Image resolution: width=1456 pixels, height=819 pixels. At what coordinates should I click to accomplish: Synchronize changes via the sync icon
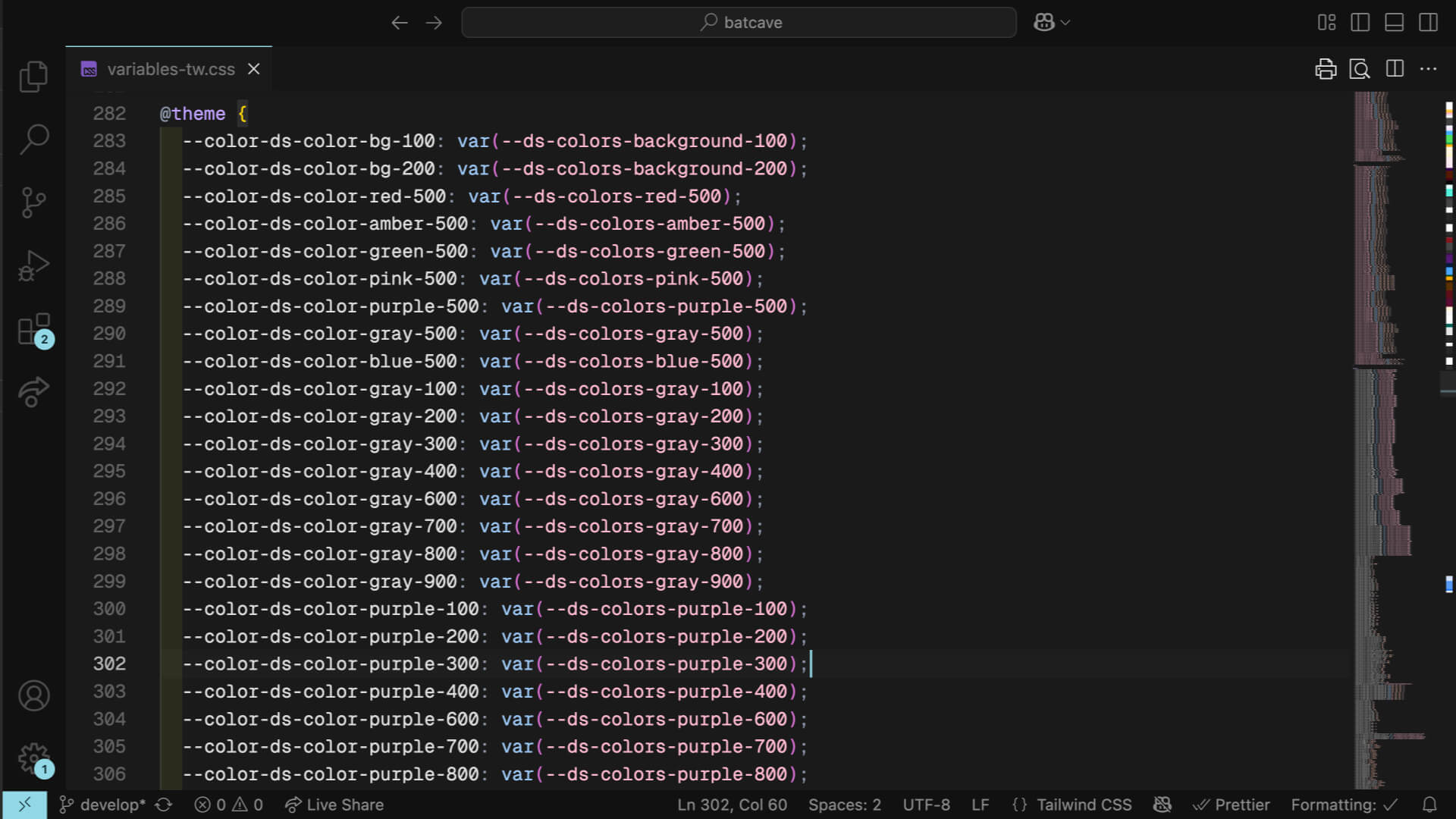tap(164, 805)
